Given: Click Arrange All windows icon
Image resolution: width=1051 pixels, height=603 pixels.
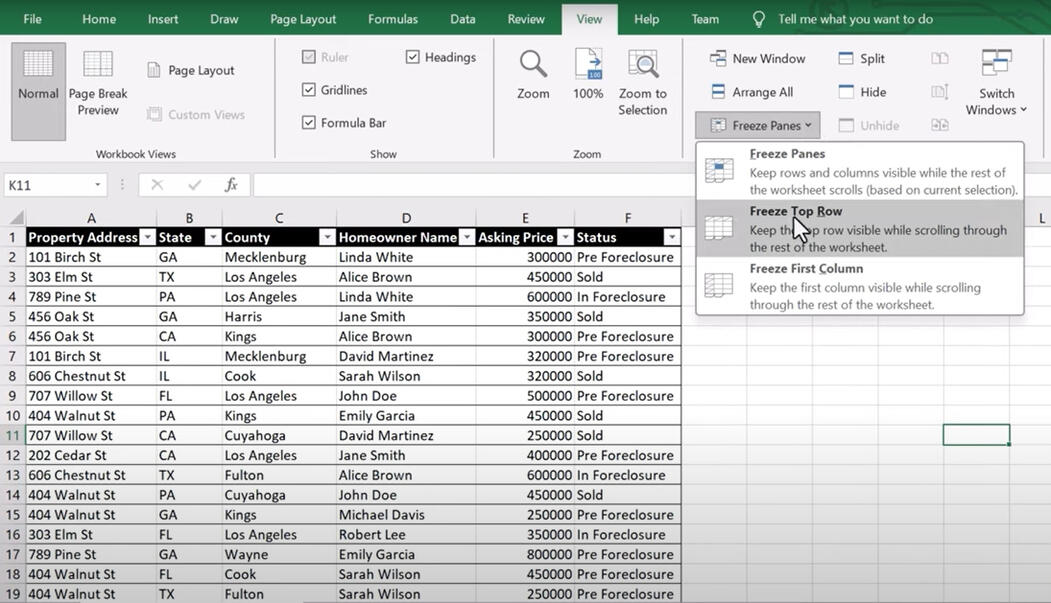Looking at the screenshot, I should (x=751, y=92).
